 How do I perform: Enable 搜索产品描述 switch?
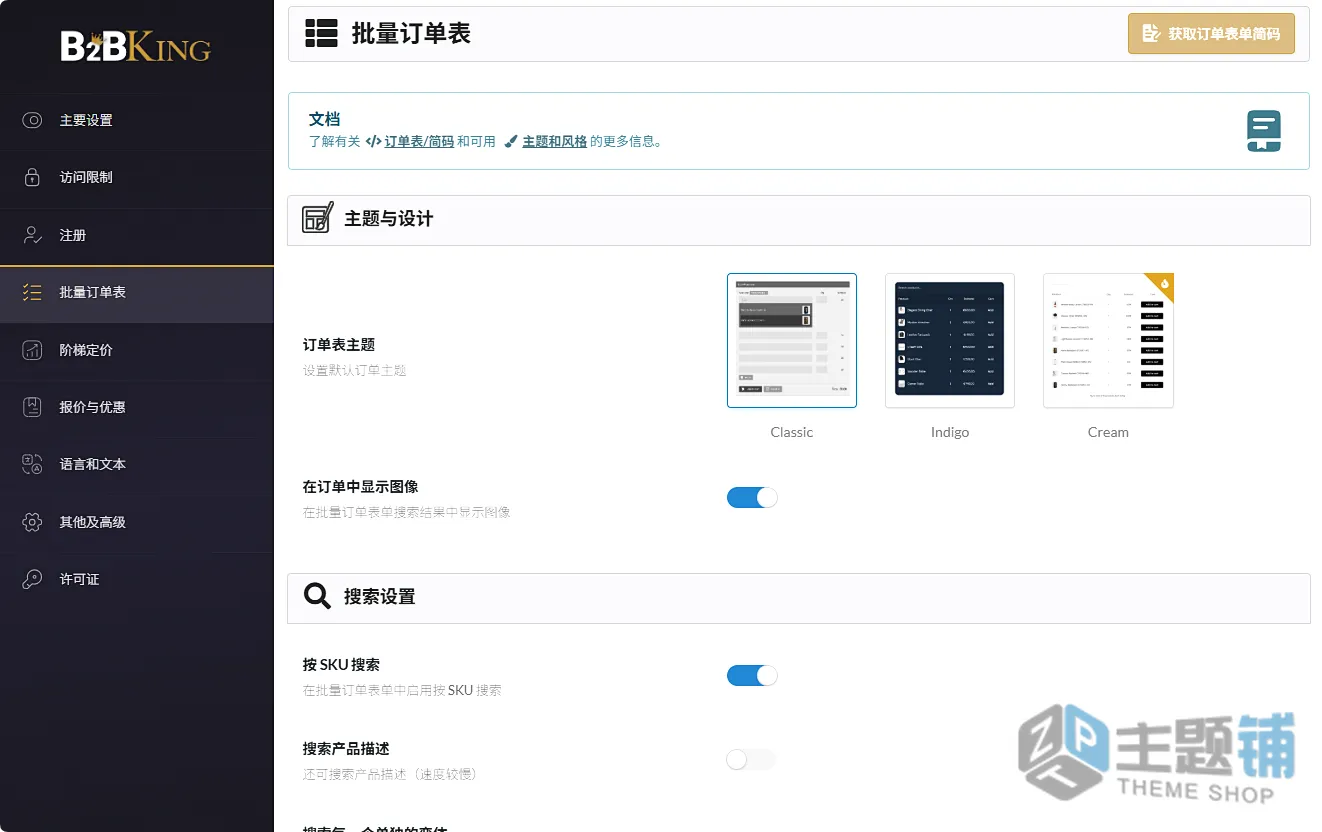click(752, 760)
